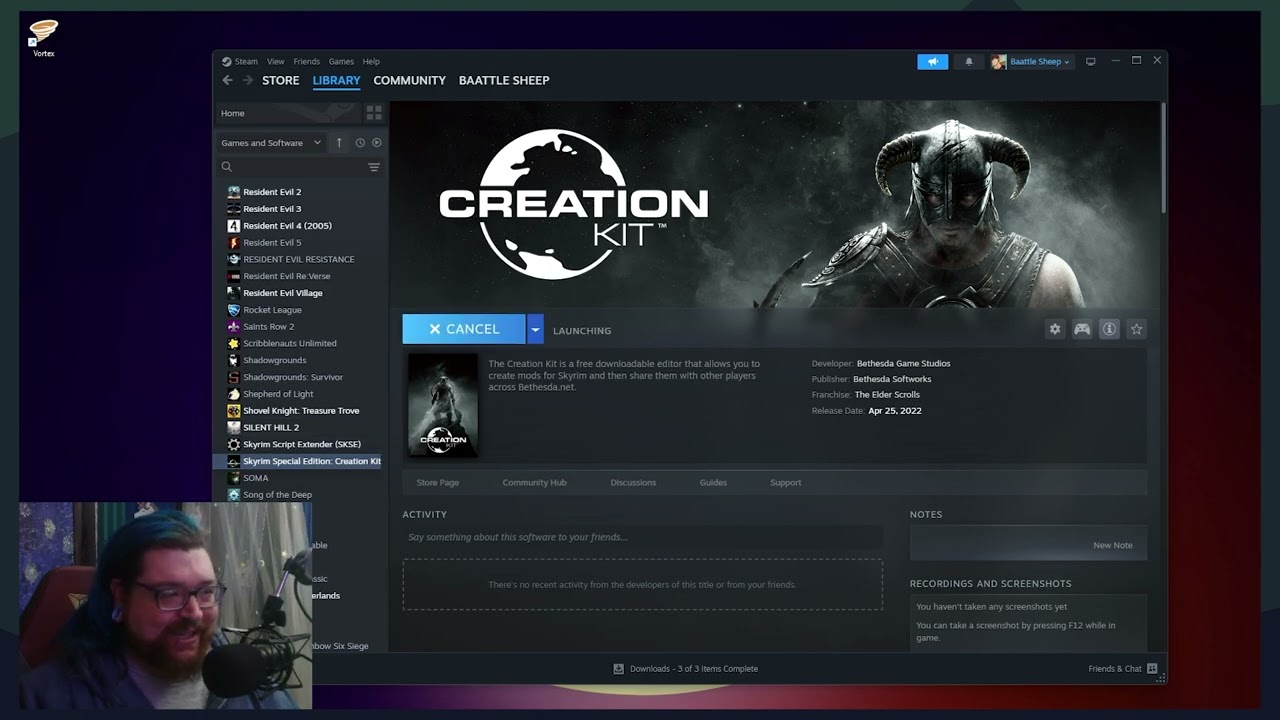Click Bethesda Softworks publisher link

(892, 379)
